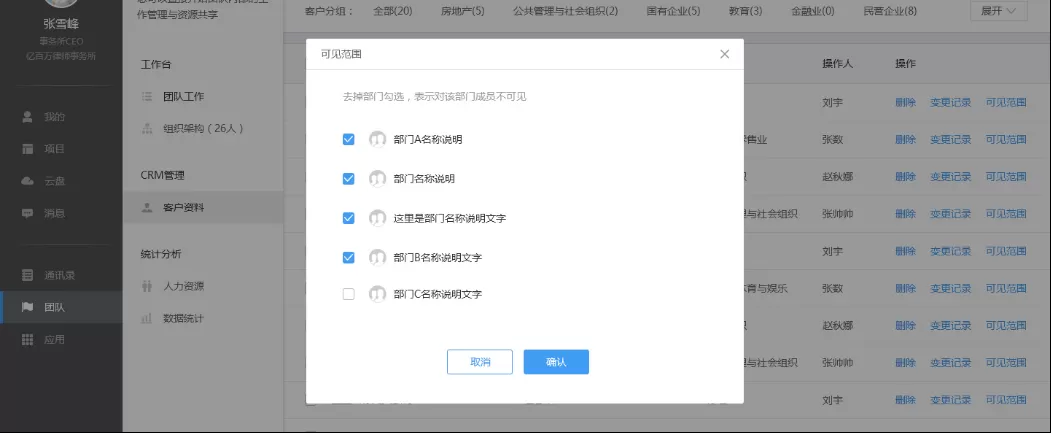Cancel the dialog with the 取消 button

click(480, 362)
